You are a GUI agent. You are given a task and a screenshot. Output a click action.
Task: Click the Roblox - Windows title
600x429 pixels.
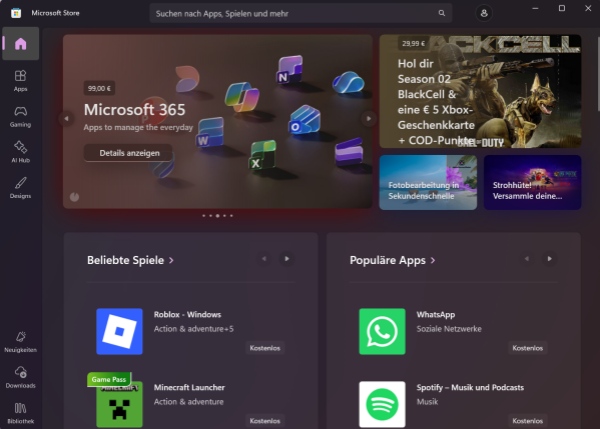(x=188, y=315)
